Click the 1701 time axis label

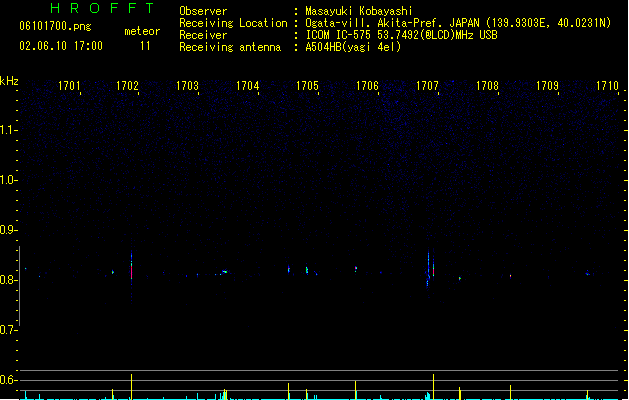tap(69, 86)
